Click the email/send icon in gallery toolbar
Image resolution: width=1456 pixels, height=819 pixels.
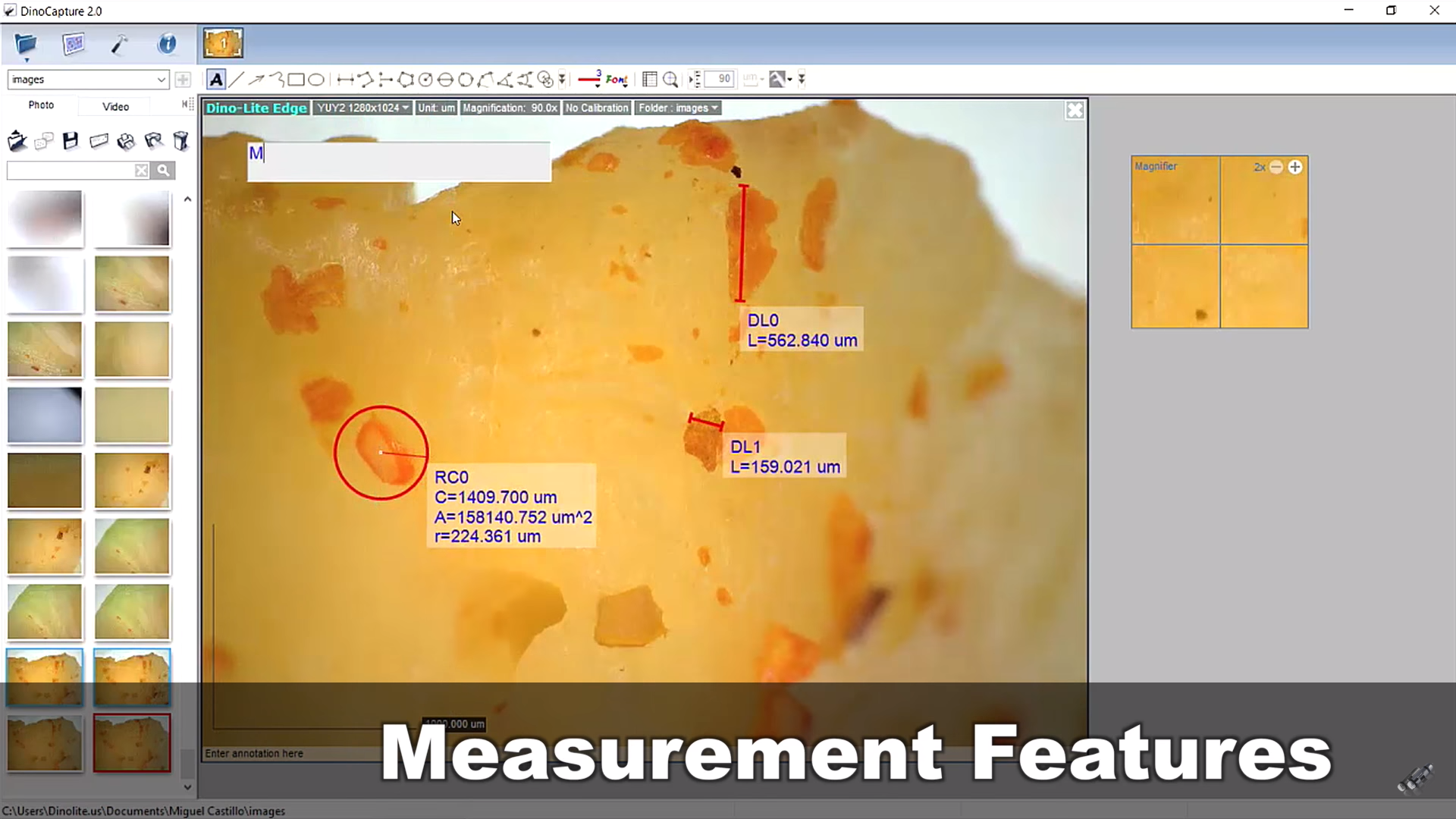99,141
